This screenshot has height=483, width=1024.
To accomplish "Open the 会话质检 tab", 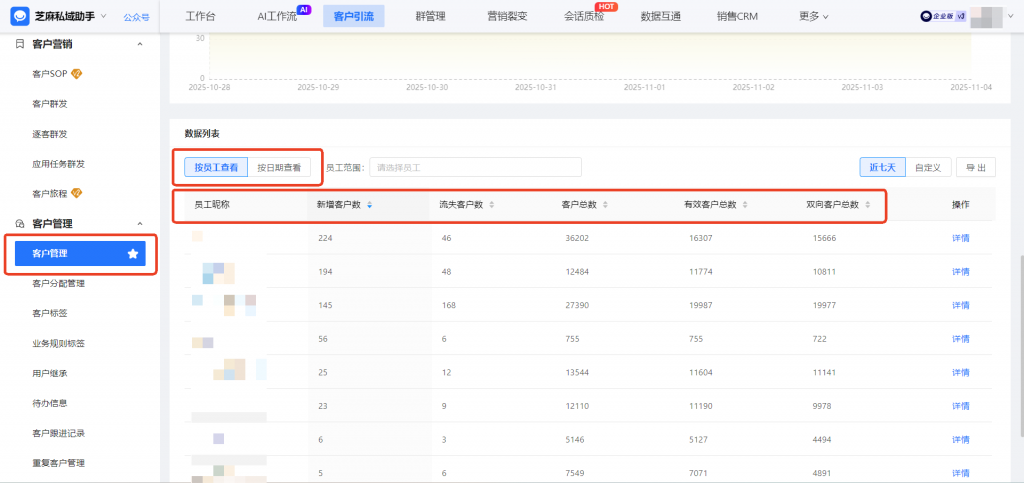I will 584,16.
